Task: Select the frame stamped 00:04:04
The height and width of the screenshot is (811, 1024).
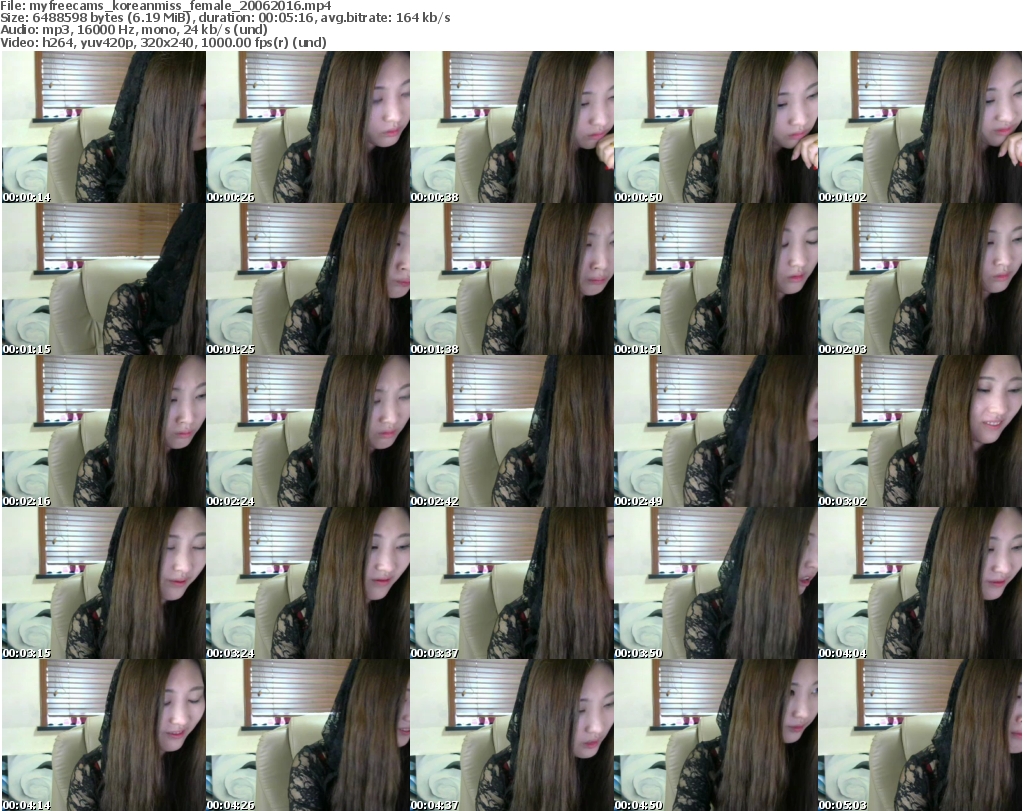Action: (920, 583)
